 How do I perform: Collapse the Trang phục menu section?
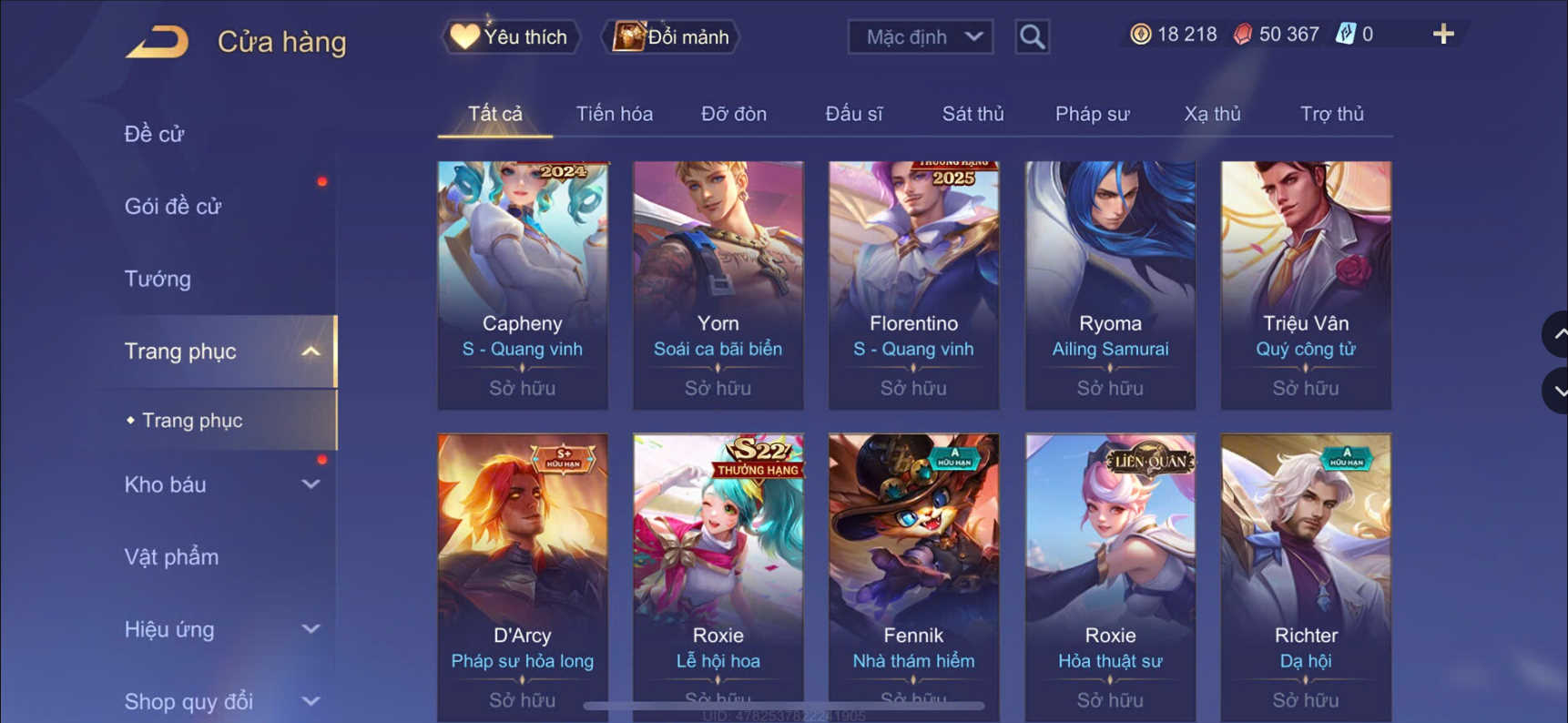click(x=311, y=351)
